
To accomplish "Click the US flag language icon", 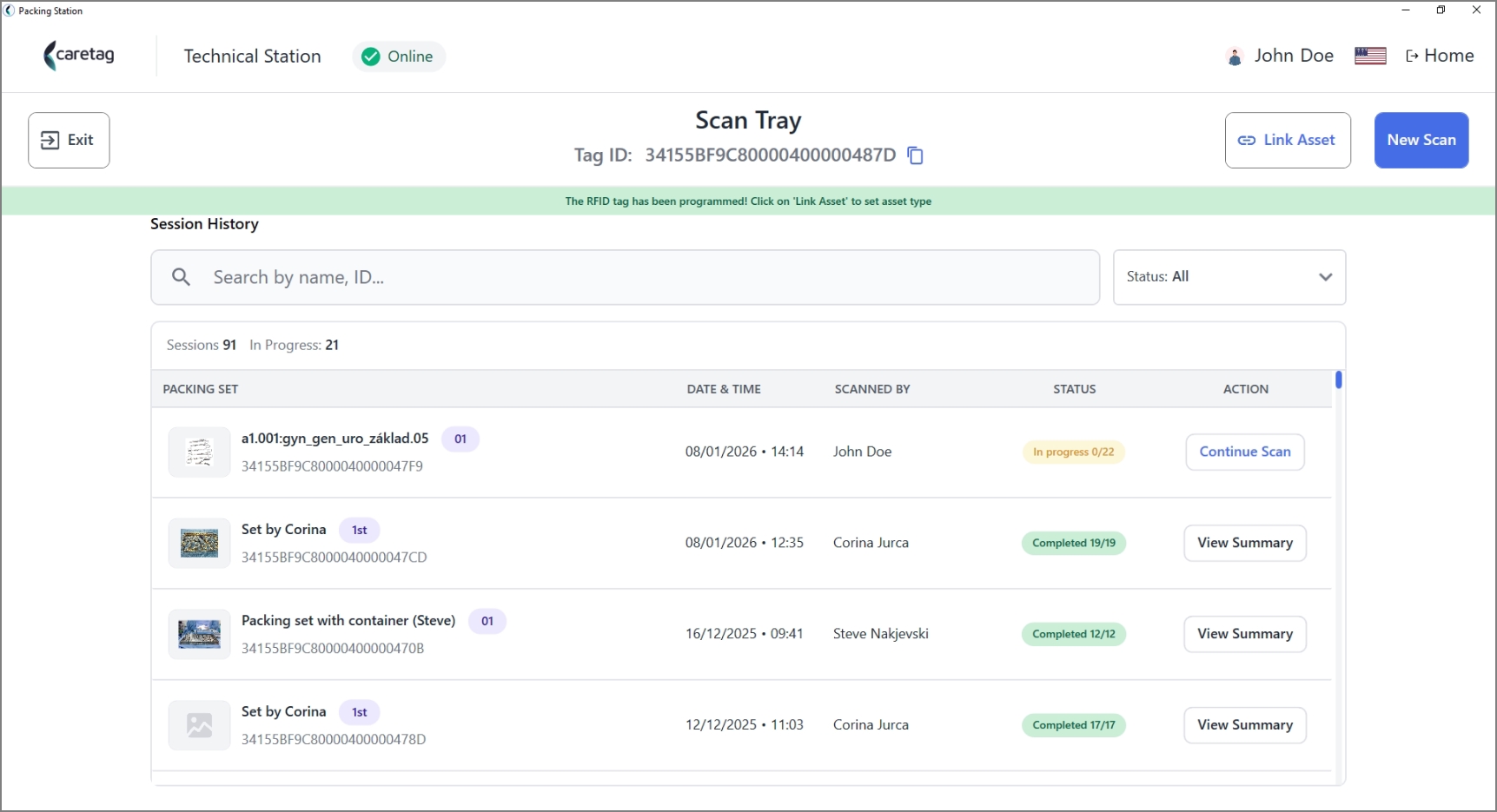I will coord(1370,56).
